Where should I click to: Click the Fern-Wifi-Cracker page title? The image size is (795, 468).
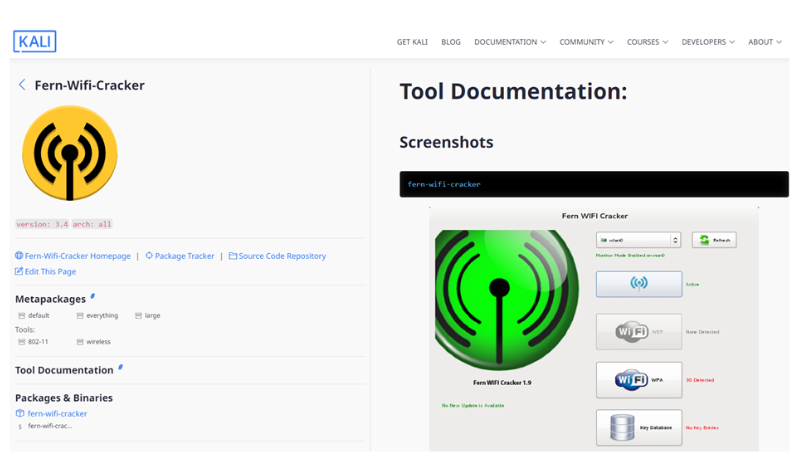(x=89, y=85)
